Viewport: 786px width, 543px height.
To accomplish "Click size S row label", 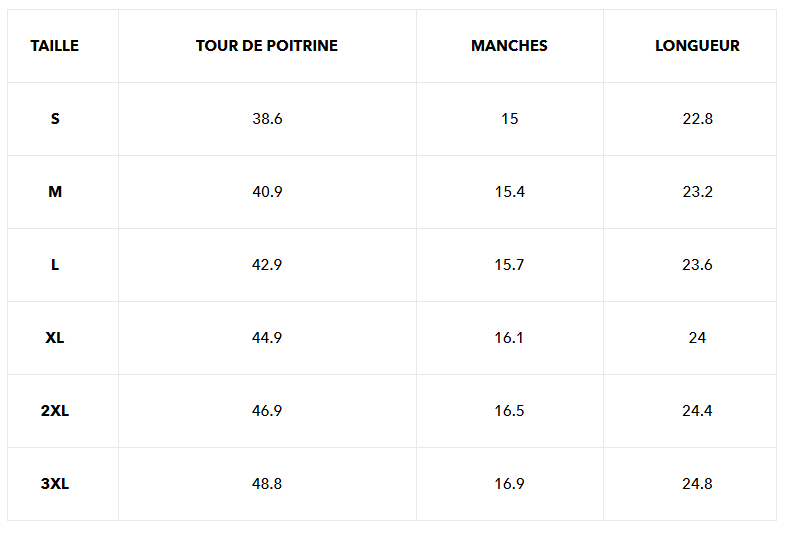I will click(x=55, y=119).
